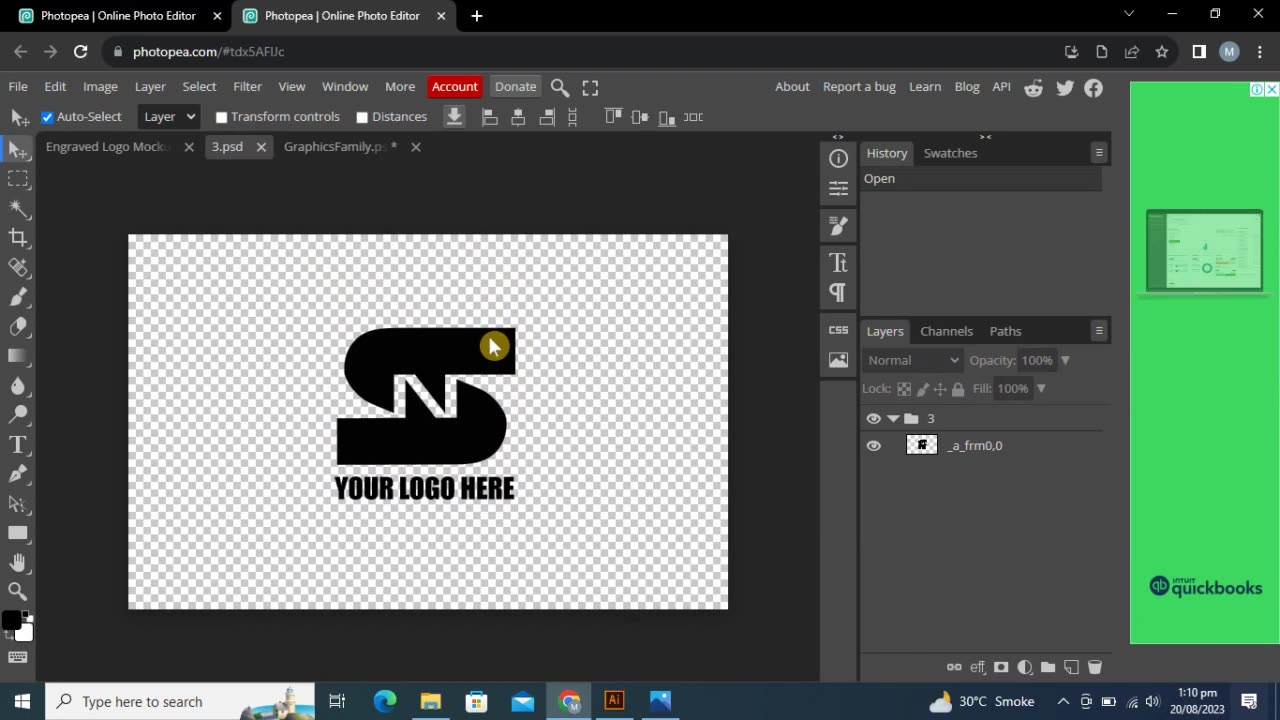Align right edges icon in options bar

(547, 117)
